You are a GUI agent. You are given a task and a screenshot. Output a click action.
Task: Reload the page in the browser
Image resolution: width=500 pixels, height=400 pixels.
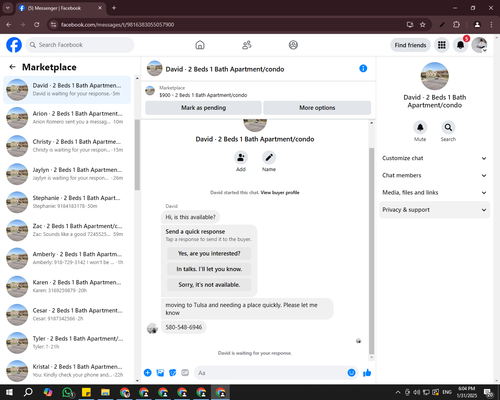37,25
